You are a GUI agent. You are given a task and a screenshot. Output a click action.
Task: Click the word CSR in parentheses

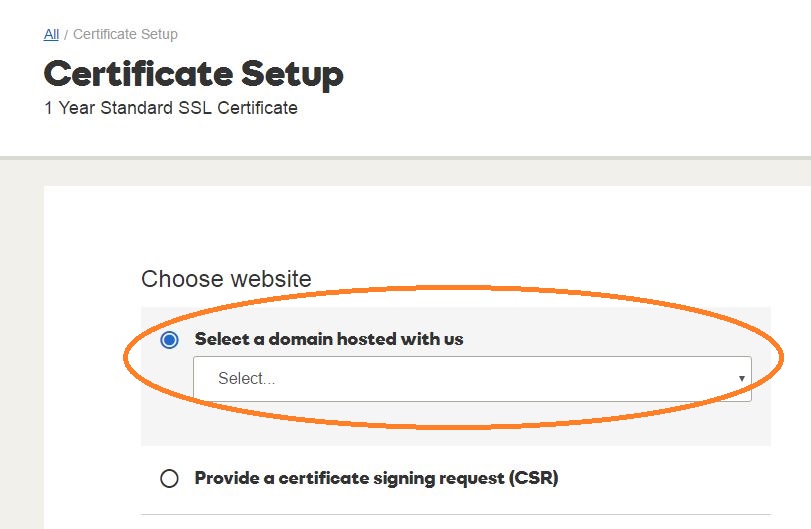click(534, 478)
